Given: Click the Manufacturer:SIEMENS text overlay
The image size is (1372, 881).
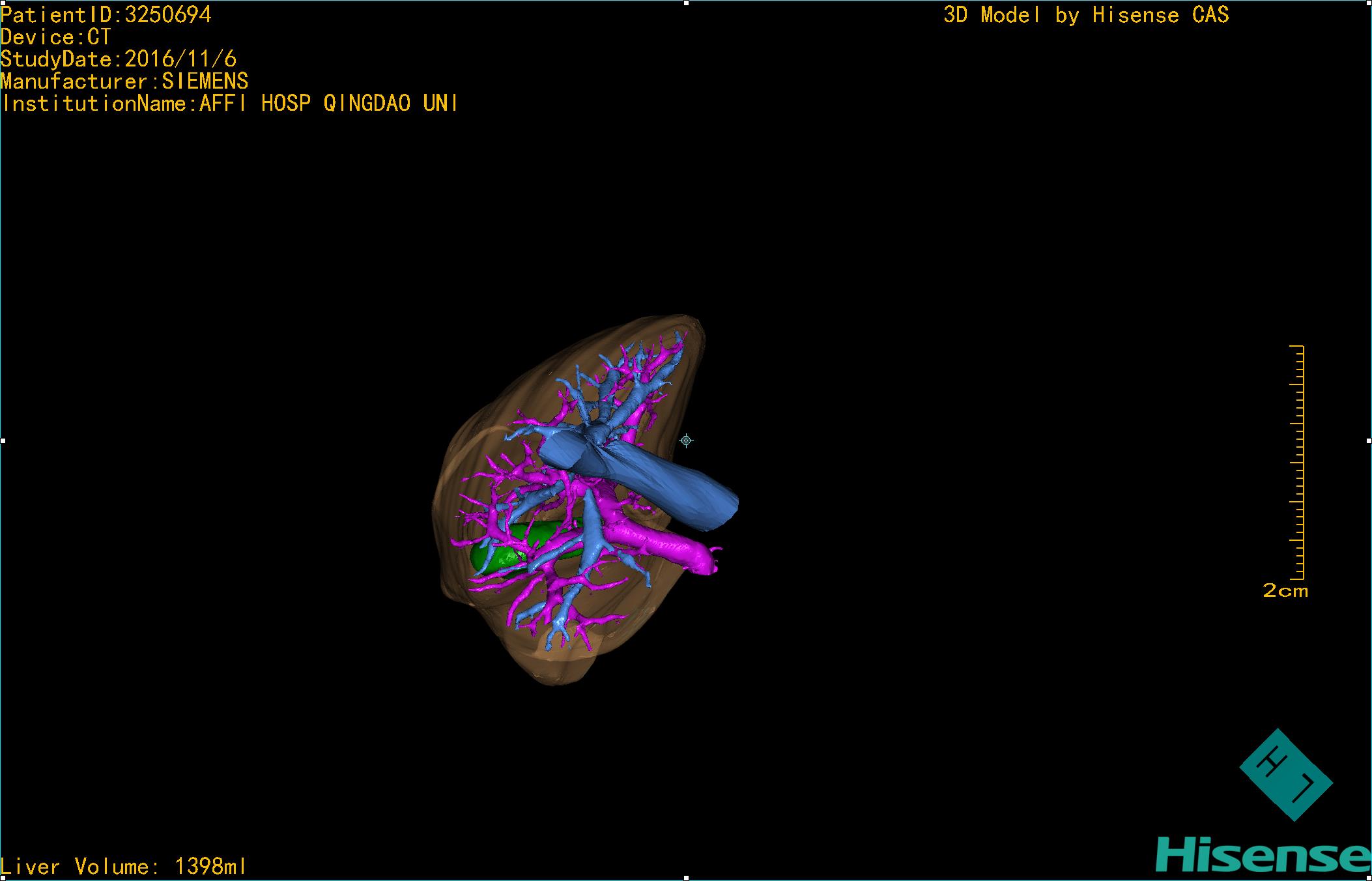Looking at the screenshot, I should [124, 81].
